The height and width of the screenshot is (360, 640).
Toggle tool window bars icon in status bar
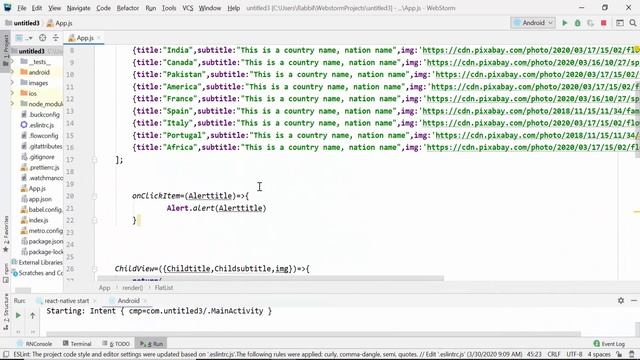click(x=6, y=354)
